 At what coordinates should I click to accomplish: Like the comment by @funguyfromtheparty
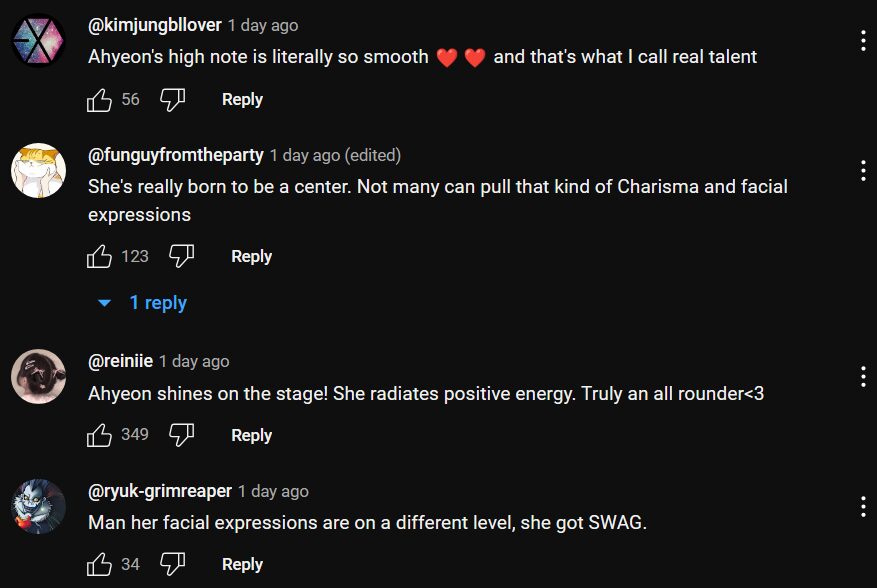point(100,256)
